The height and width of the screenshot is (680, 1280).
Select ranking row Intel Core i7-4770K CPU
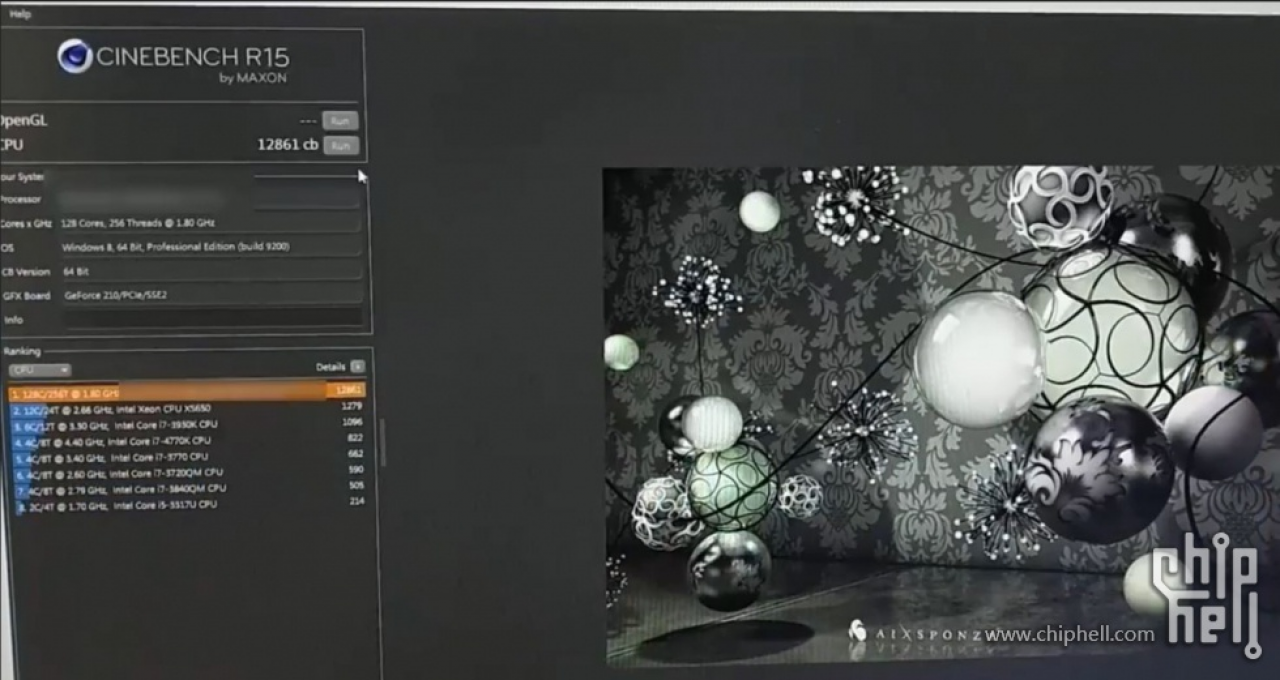point(187,440)
